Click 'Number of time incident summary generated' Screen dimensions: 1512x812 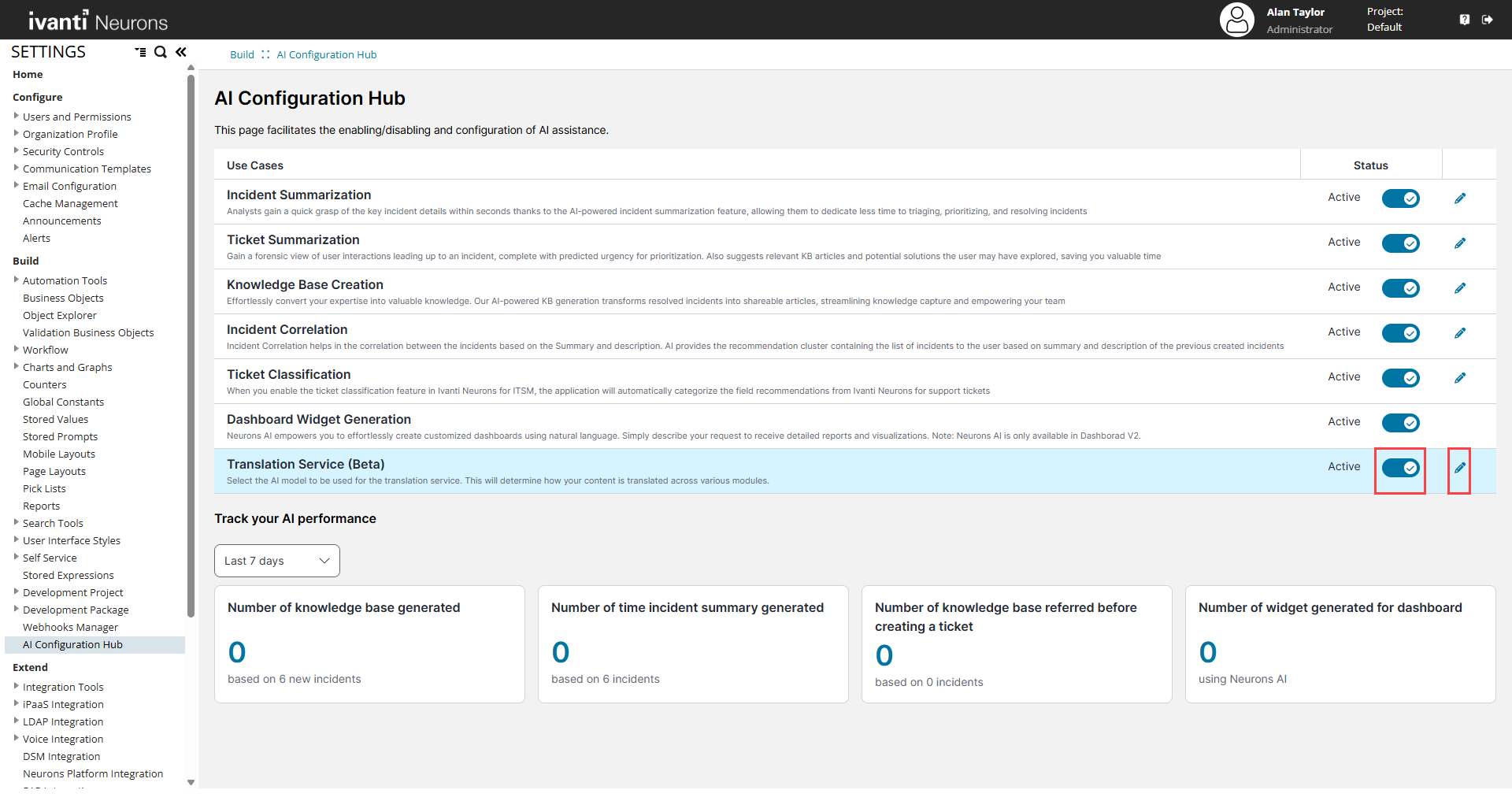click(x=687, y=608)
